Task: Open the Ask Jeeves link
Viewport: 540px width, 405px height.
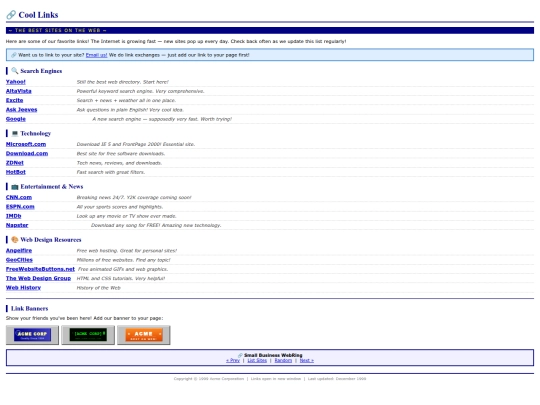Action: point(21,110)
